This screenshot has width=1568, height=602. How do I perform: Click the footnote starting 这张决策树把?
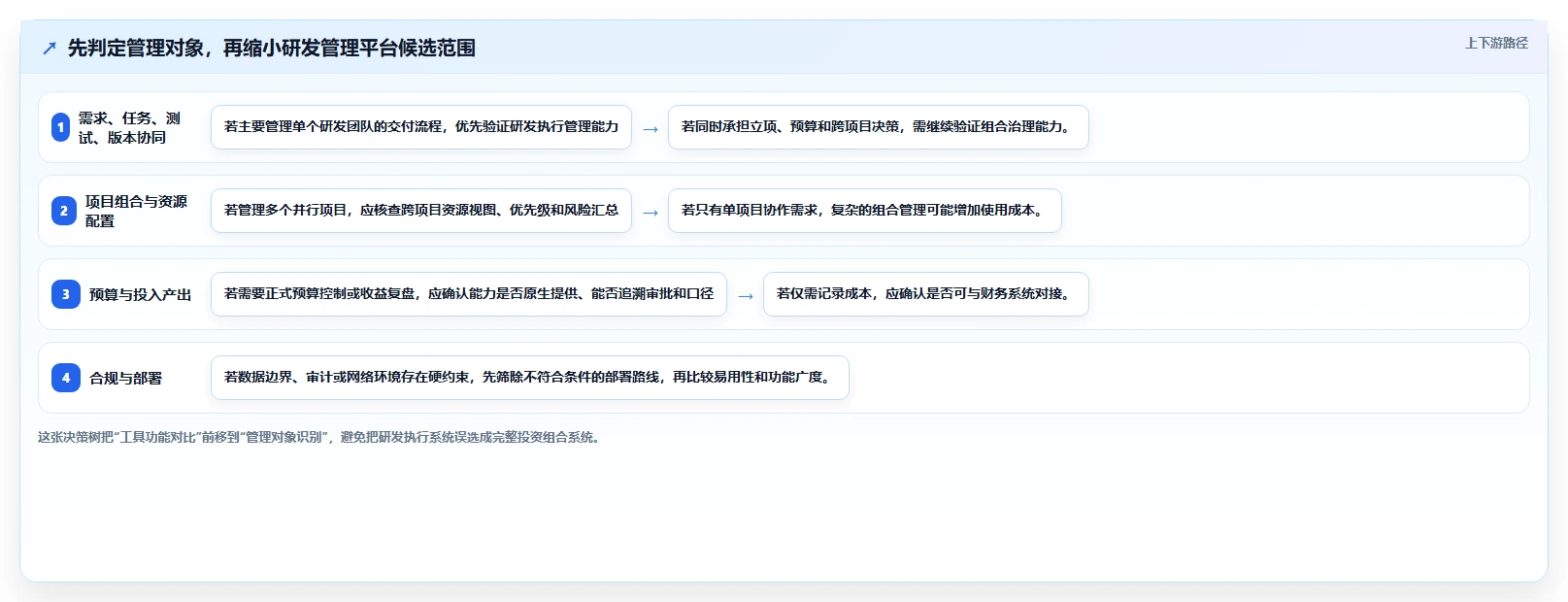[321, 437]
